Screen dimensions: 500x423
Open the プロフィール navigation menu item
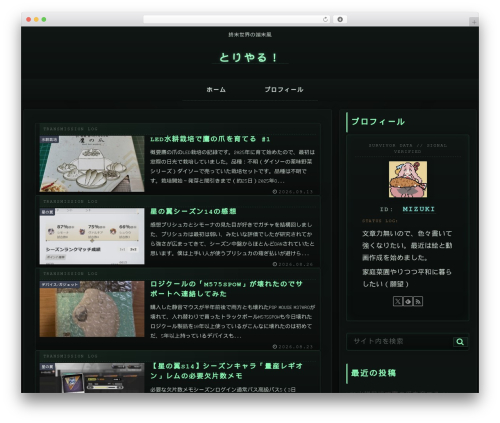[284, 89]
